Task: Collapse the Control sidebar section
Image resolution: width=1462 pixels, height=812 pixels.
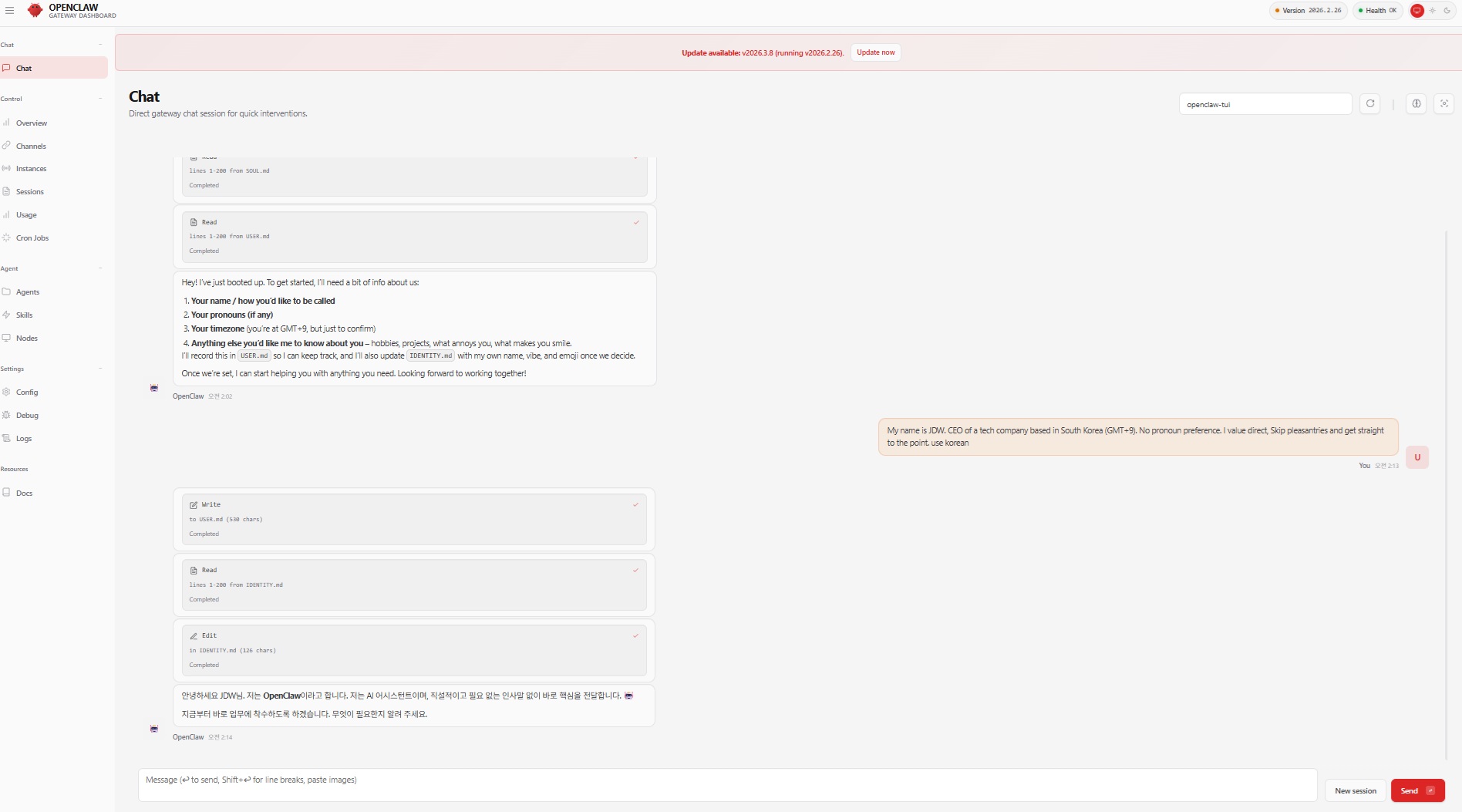Action: pos(100,99)
